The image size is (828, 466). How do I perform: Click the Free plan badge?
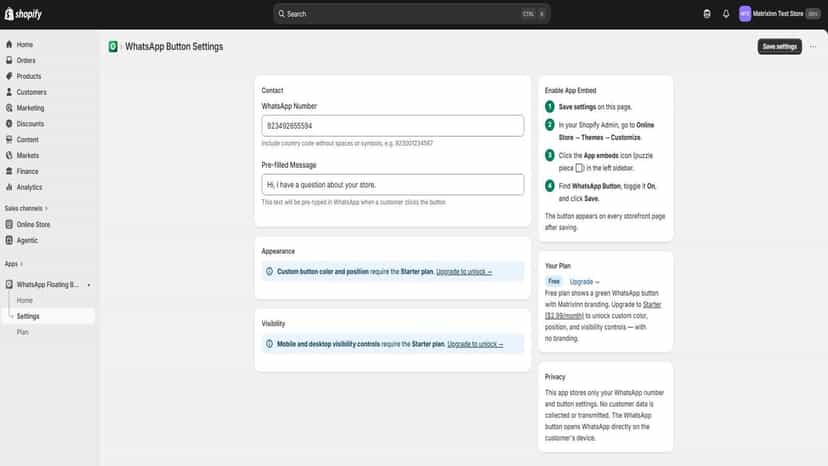click(553, 282)
